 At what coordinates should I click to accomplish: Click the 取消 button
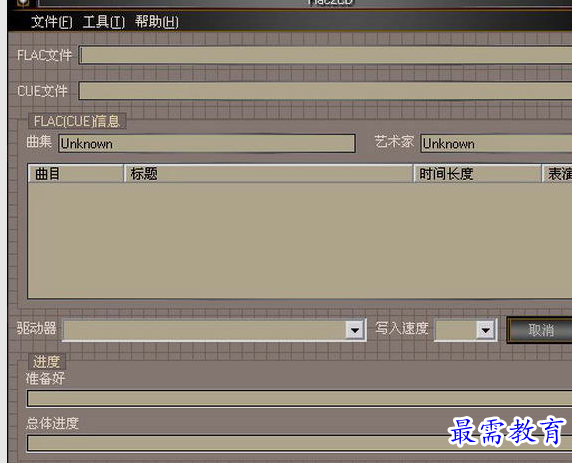point(540,330)
